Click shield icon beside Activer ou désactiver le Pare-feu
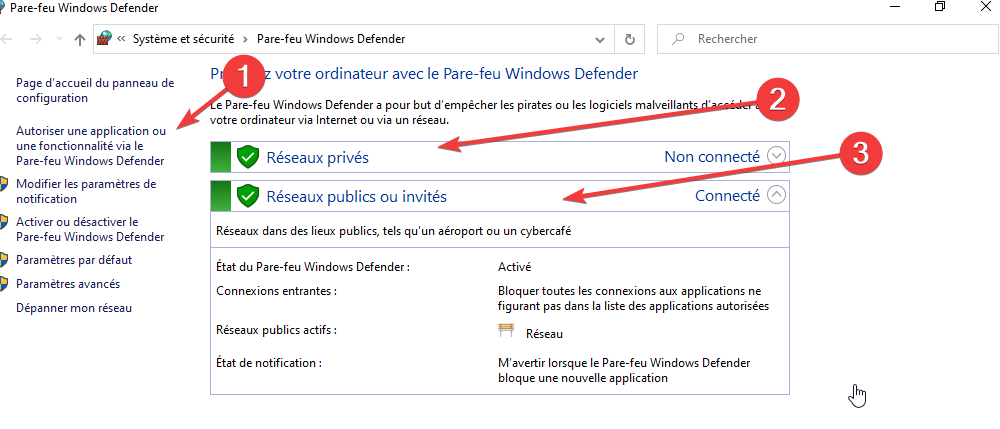 tap(3, 222)
